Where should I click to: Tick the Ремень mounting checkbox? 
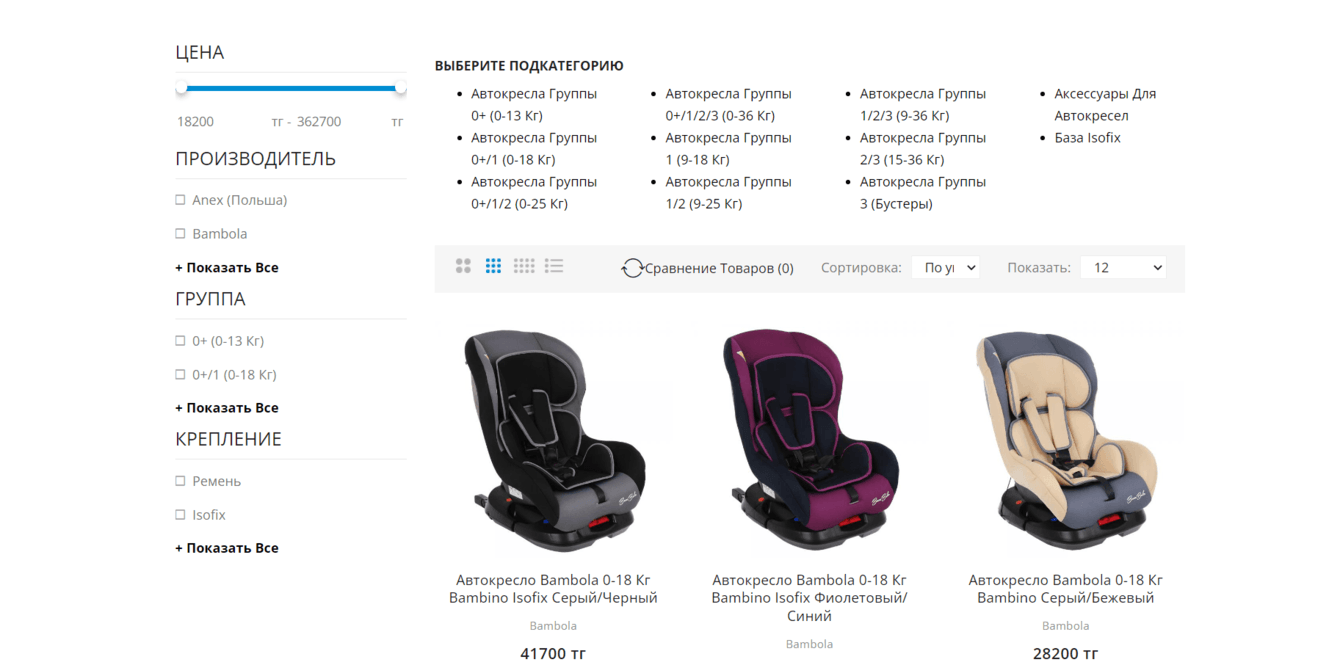pos(180,481)
